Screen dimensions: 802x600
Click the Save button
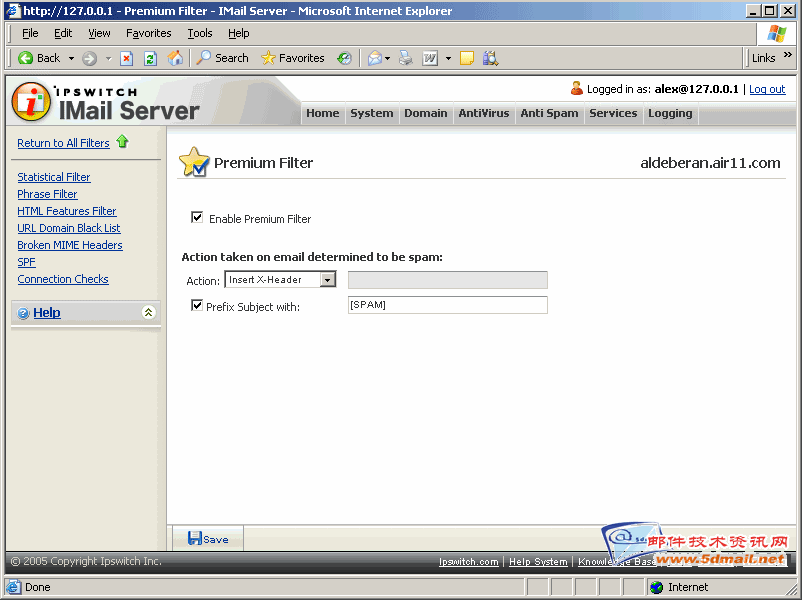tap(208, 539)
